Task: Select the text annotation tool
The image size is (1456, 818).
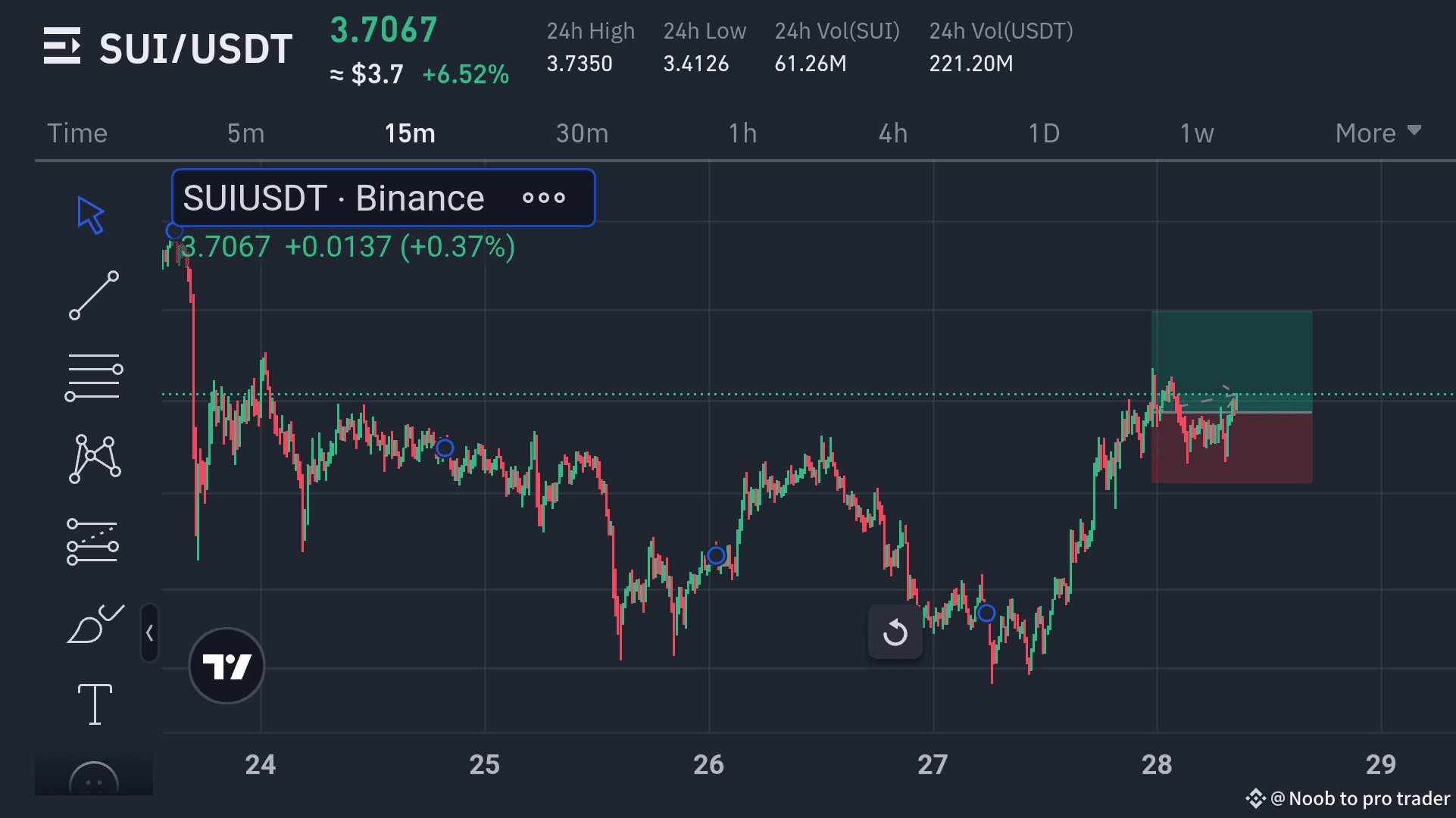Action: click(95, 704)
